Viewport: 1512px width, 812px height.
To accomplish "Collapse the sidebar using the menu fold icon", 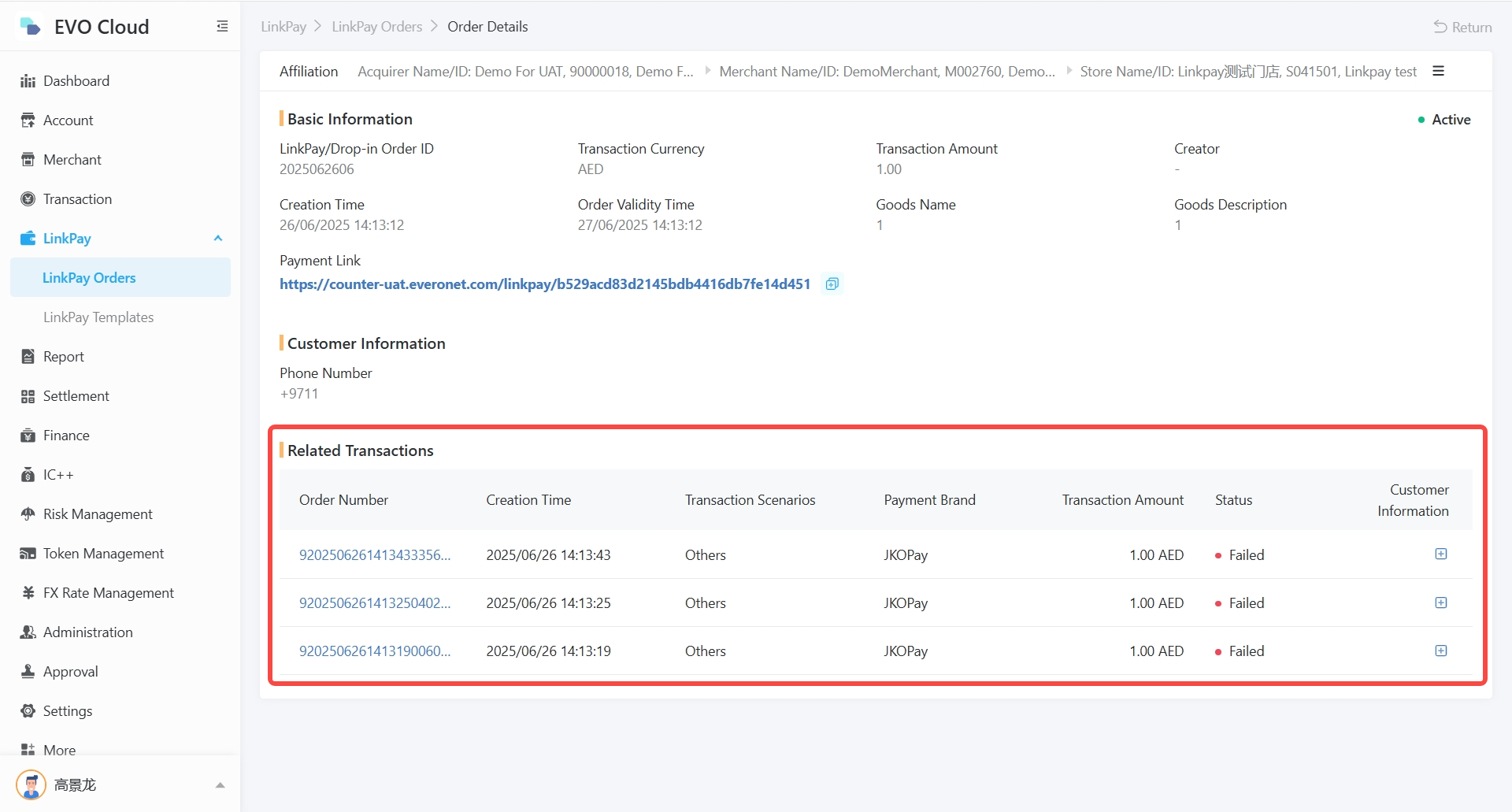I will (222, 27).
